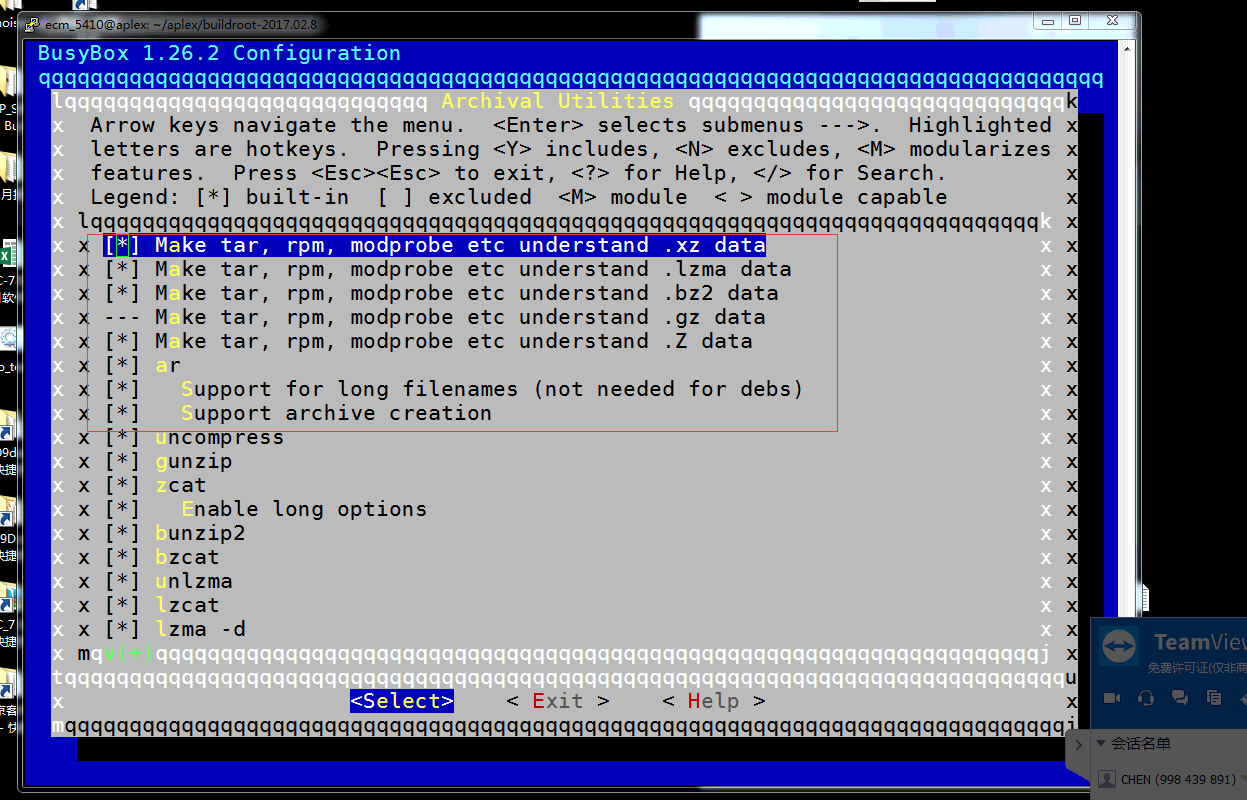Toggle .lzma data support checkbox
The height and width of the screenshot is (800, 1247).
click(x=122, y=269)
